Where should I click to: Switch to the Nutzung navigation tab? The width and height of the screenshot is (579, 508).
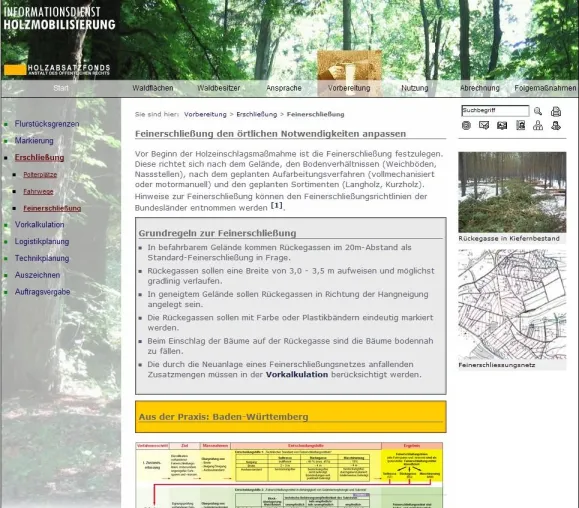click(x=415, y=88)
